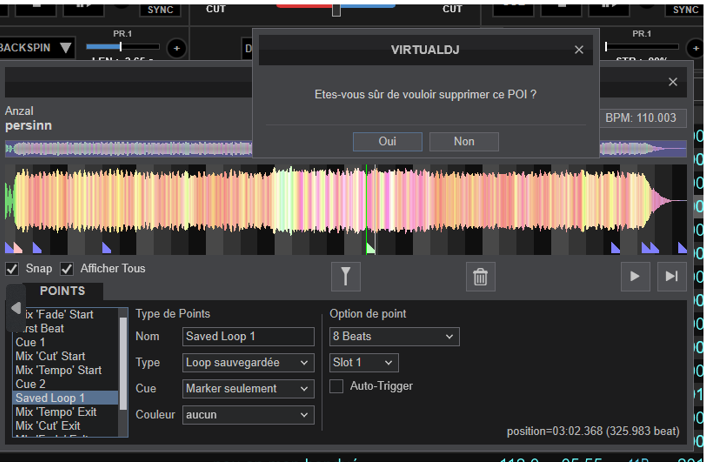Click right deck SYNC button
705x462 pixels.
[685, 9]
